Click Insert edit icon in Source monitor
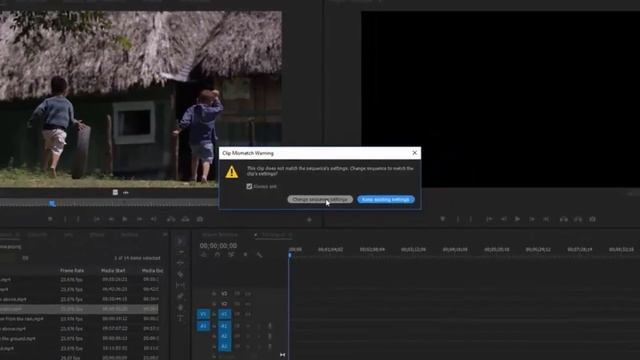Viewport: 640px width, 360px height. [x=171, y=219]
